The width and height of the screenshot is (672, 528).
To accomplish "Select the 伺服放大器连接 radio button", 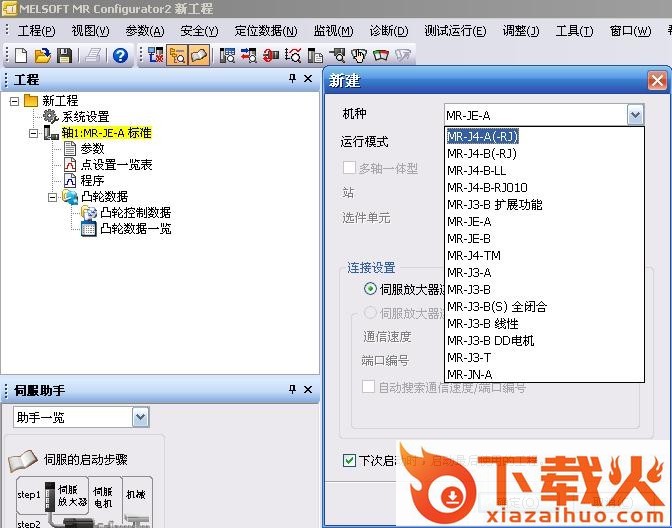I will pyautogui.click(x=370, y=289).
